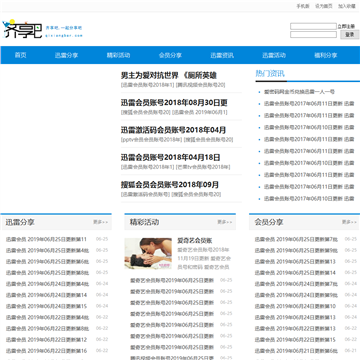Click the [芒果tv会员账号2018年] sub-link
The height and width of the screenshot is (360, 360).
(203, 167)
